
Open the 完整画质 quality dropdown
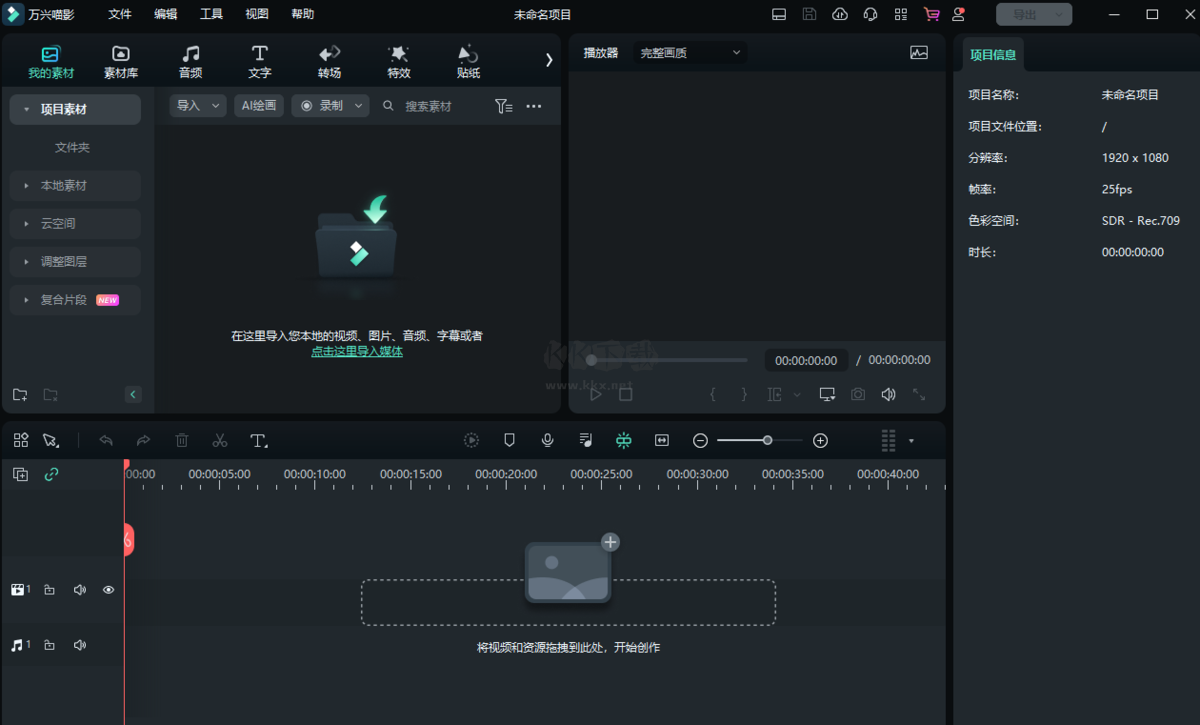690,53
